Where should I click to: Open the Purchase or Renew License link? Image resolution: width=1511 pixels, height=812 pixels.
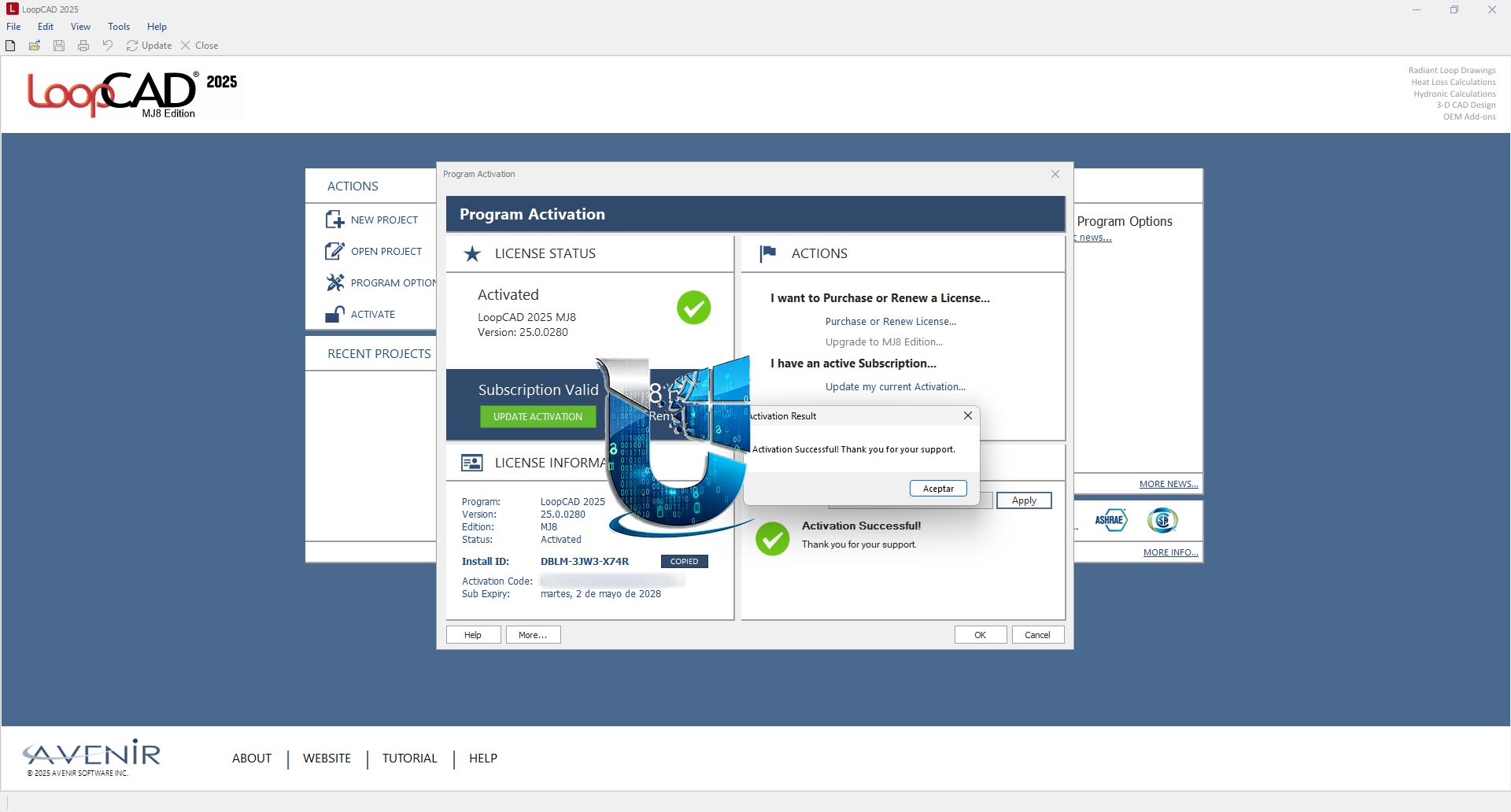(891, 322)
